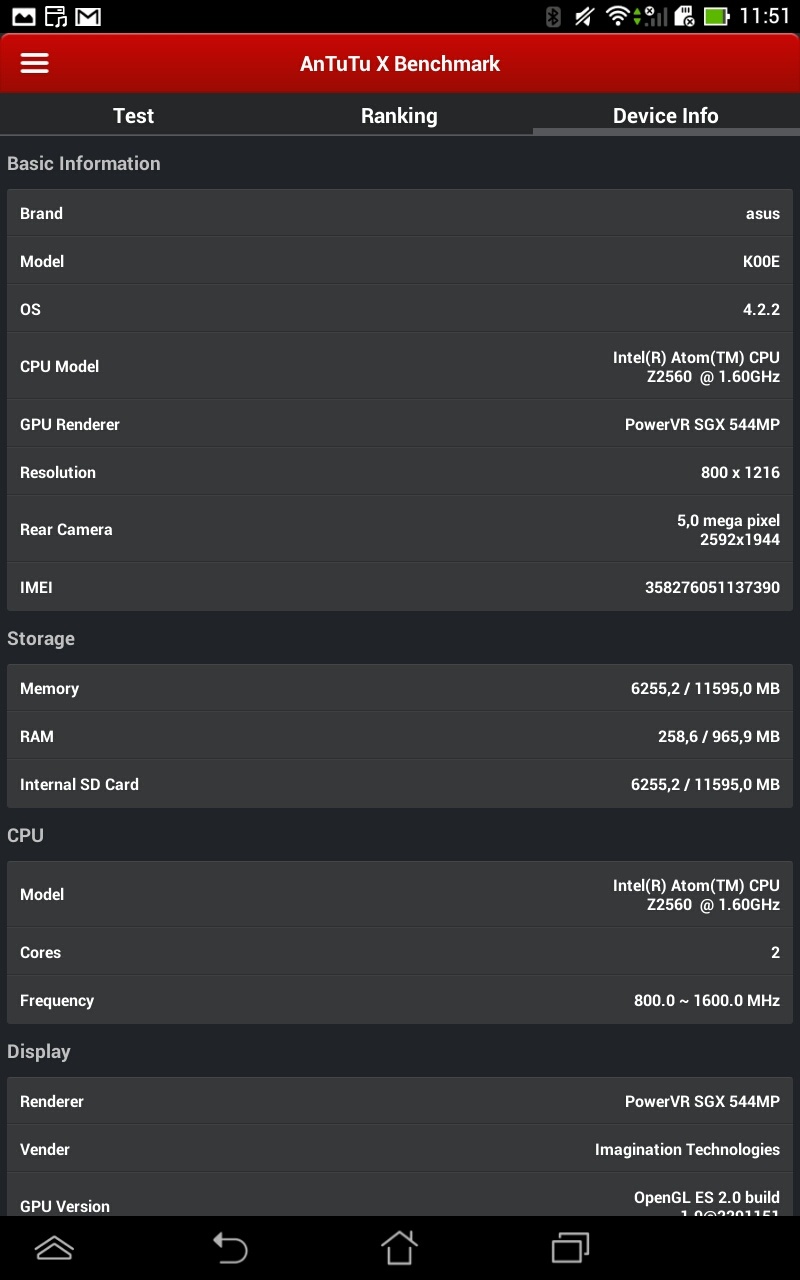Tap the Rear Camera information row
800x1280 pixels.
coord(400,530)
